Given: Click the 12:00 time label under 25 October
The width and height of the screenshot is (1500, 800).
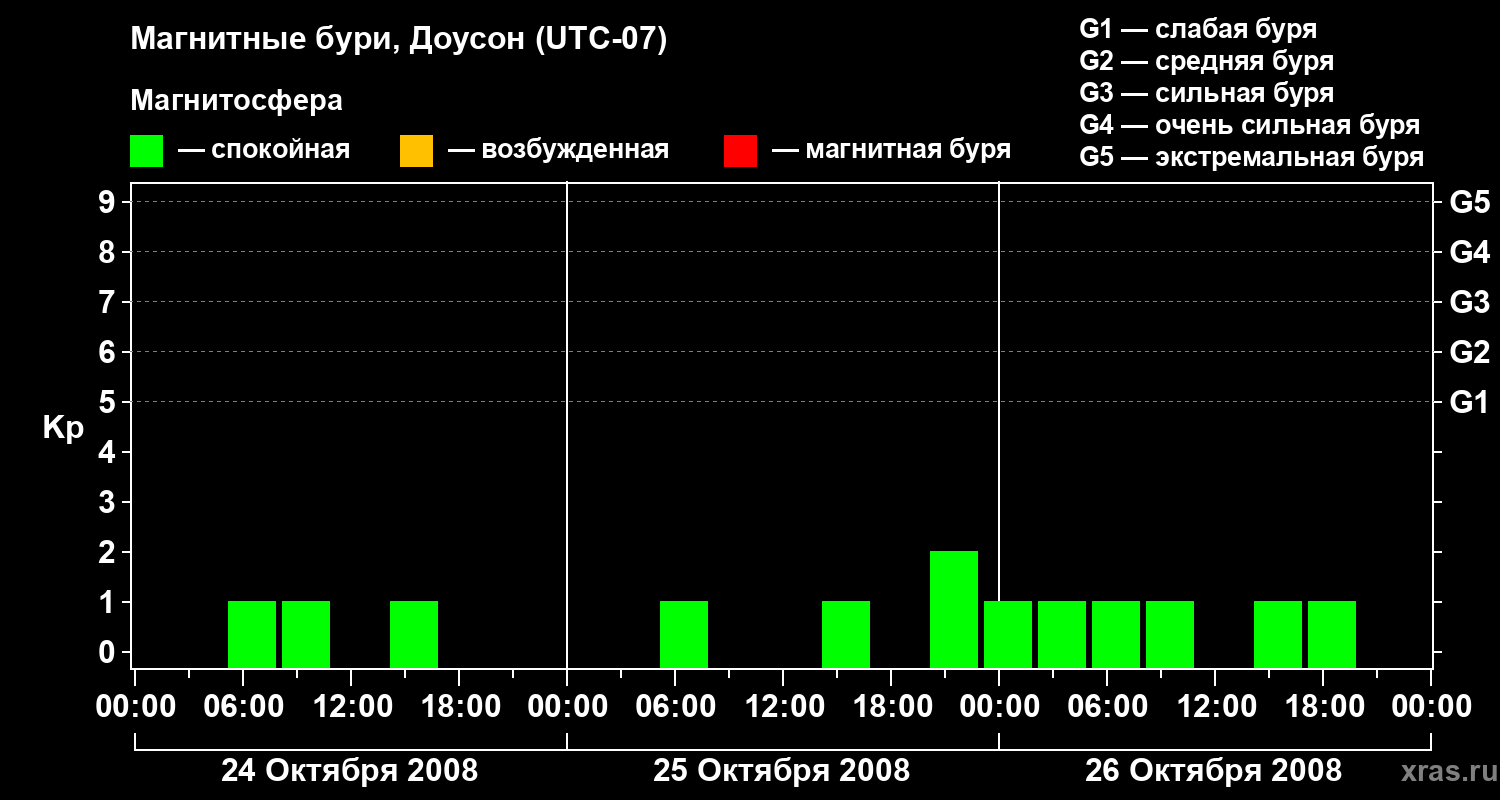Looking at the screenshot, I should click(783, 707).
